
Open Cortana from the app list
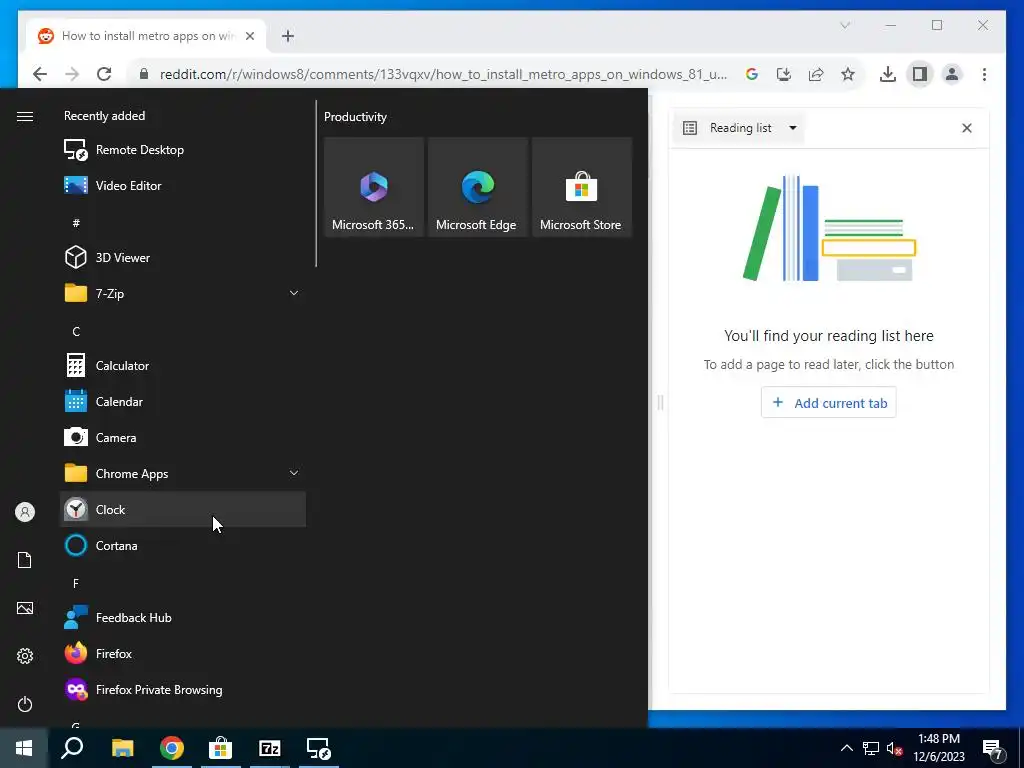click(183, 545)
